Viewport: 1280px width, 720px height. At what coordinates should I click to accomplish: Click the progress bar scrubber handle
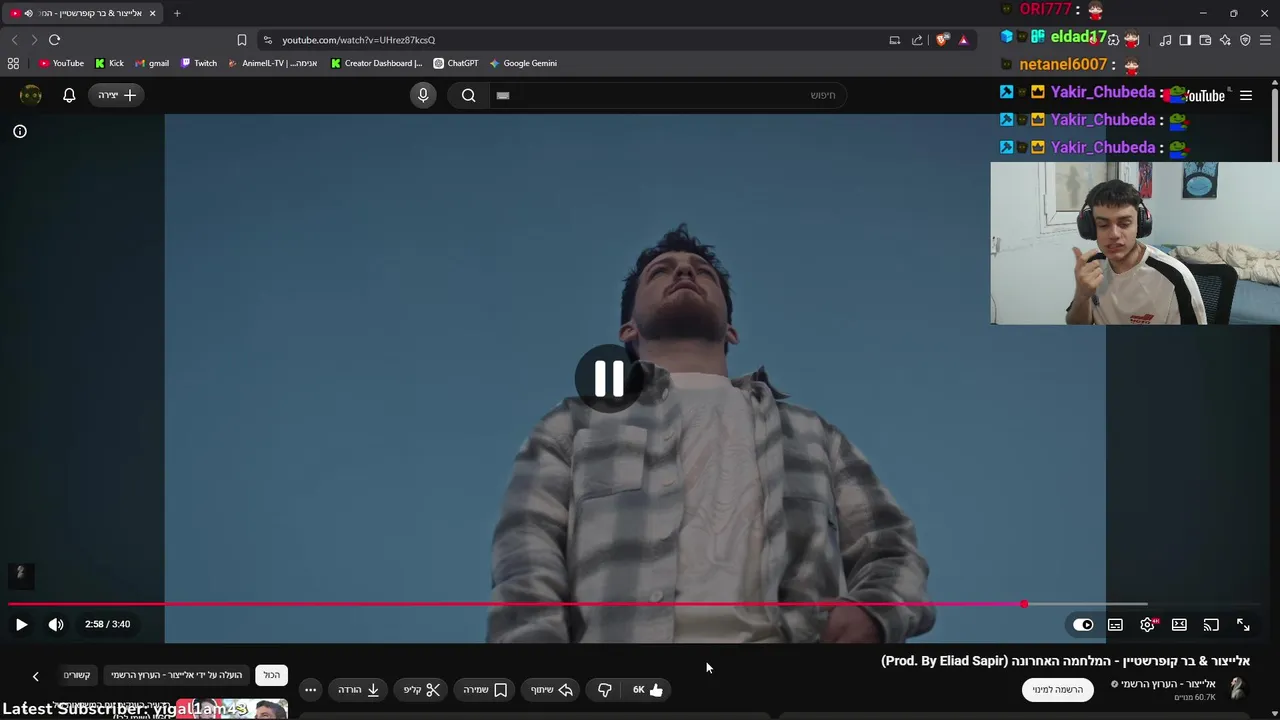1024,604
